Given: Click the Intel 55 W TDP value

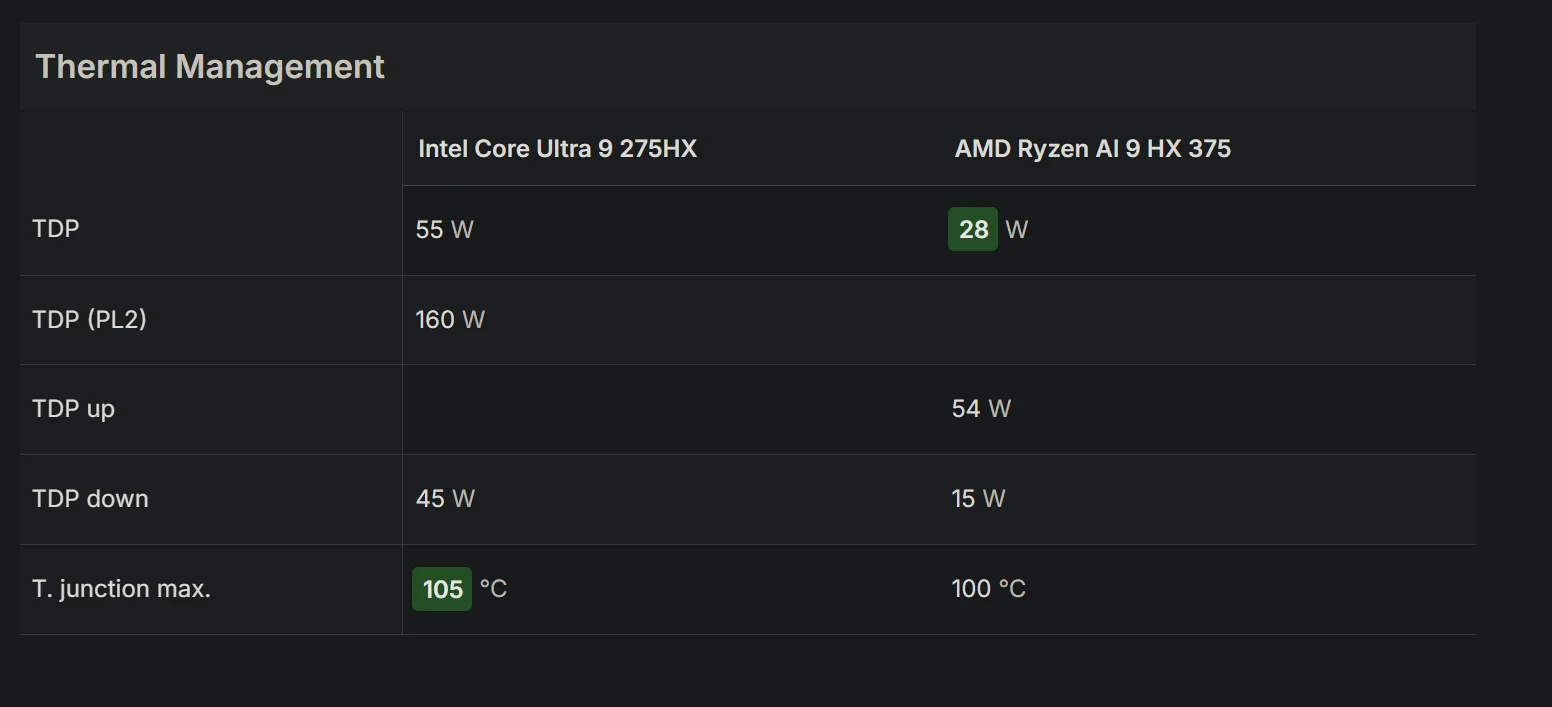Looking at the screenshot, I should pyautogui.click(x=444, y=230).
